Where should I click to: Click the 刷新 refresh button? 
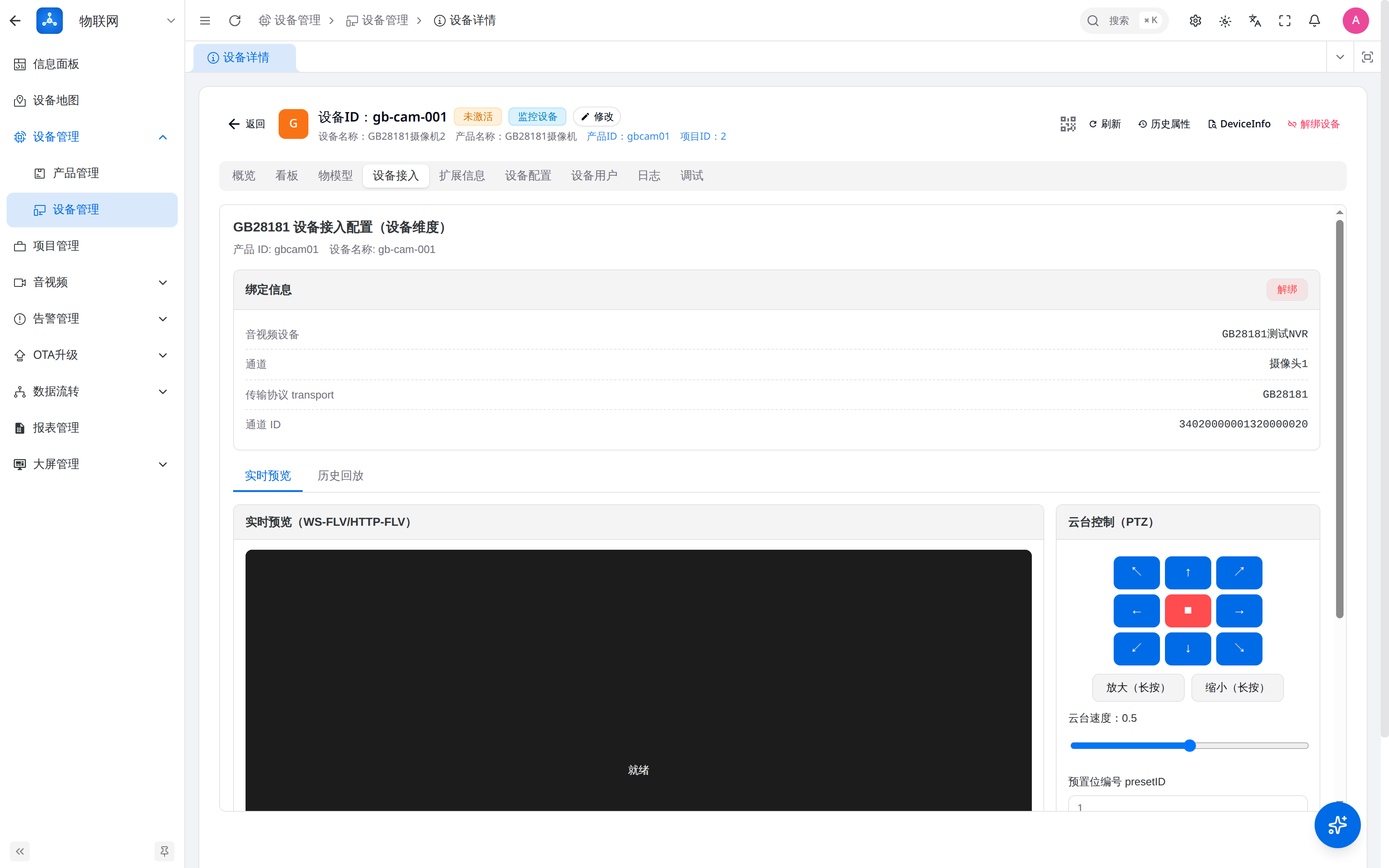[x=1104, y=124]
